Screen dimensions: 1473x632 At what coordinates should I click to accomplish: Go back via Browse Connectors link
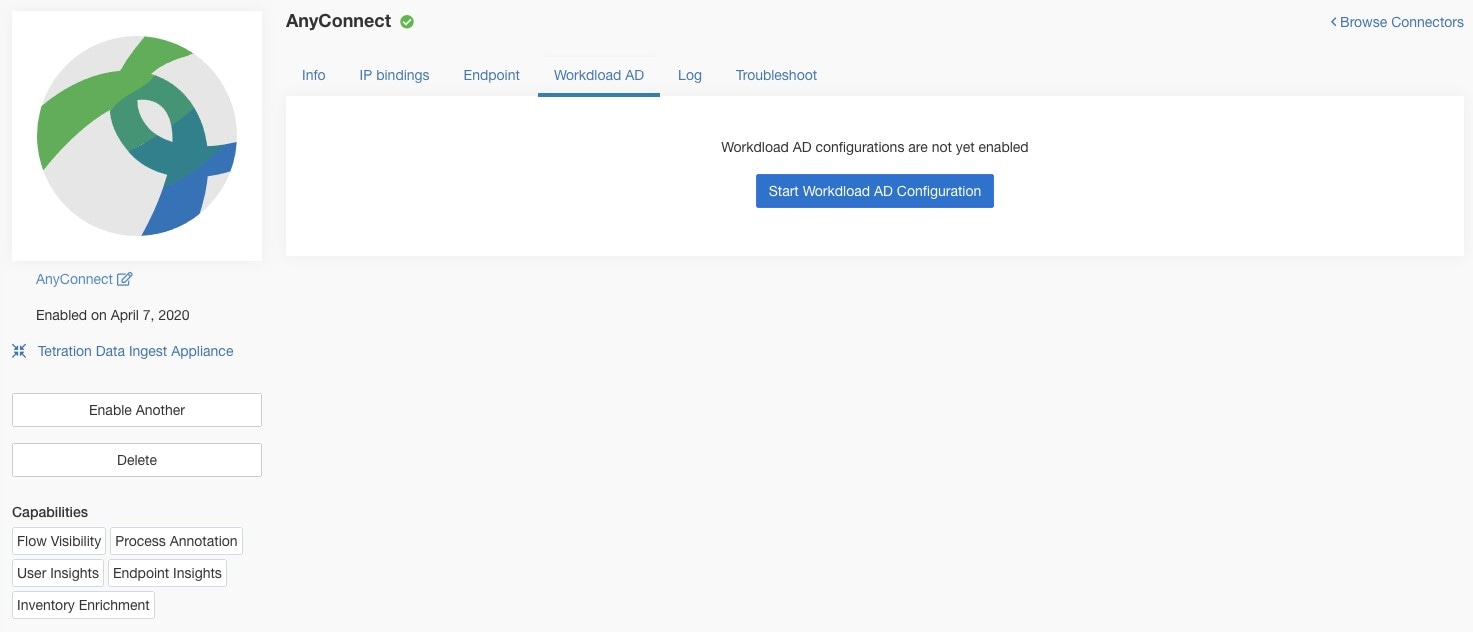[x=1397, y=22]
